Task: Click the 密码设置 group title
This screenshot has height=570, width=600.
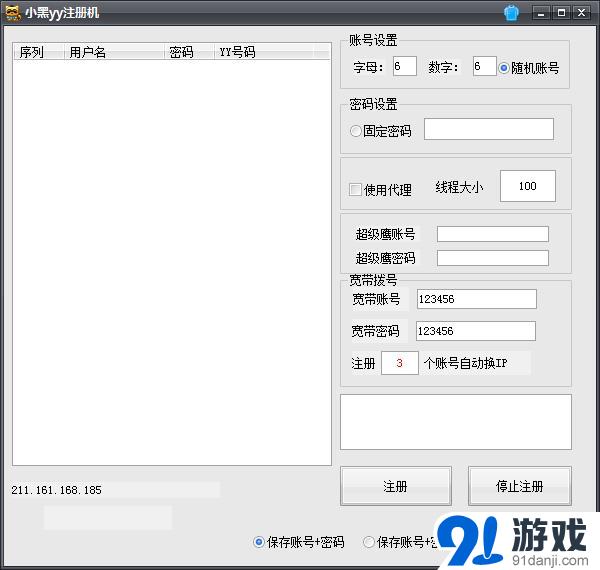Action: pyautogui.click(x=373, y=104)
